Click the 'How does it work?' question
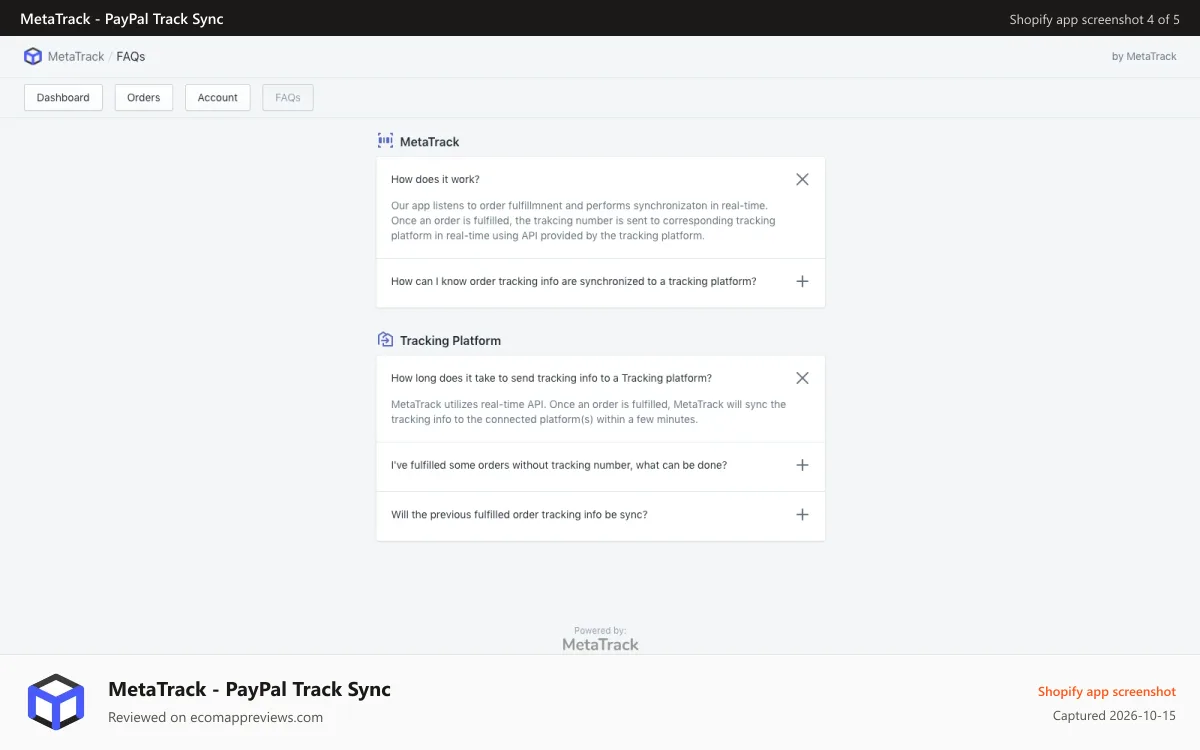 pyautogui.click(x=435, y=179)
